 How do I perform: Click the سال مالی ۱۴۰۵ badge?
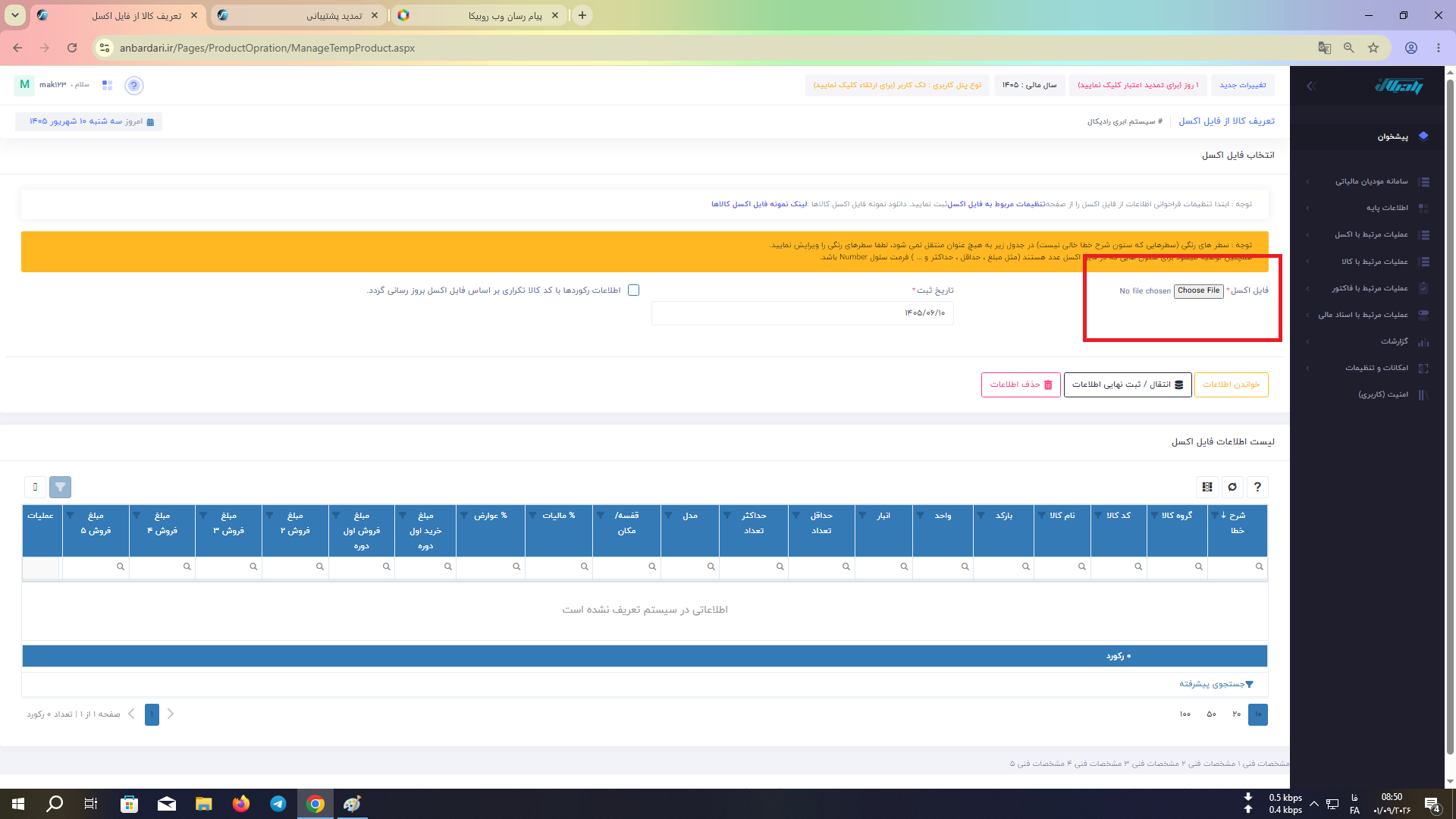coord(1029,85)
